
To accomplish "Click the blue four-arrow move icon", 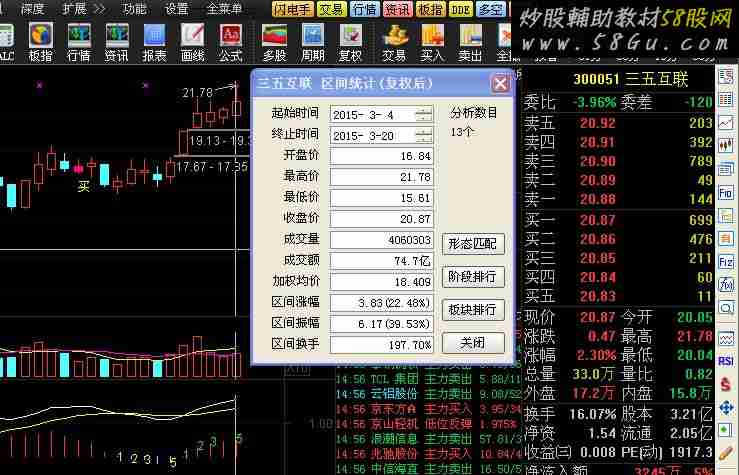I will click(x=726, y=408).
